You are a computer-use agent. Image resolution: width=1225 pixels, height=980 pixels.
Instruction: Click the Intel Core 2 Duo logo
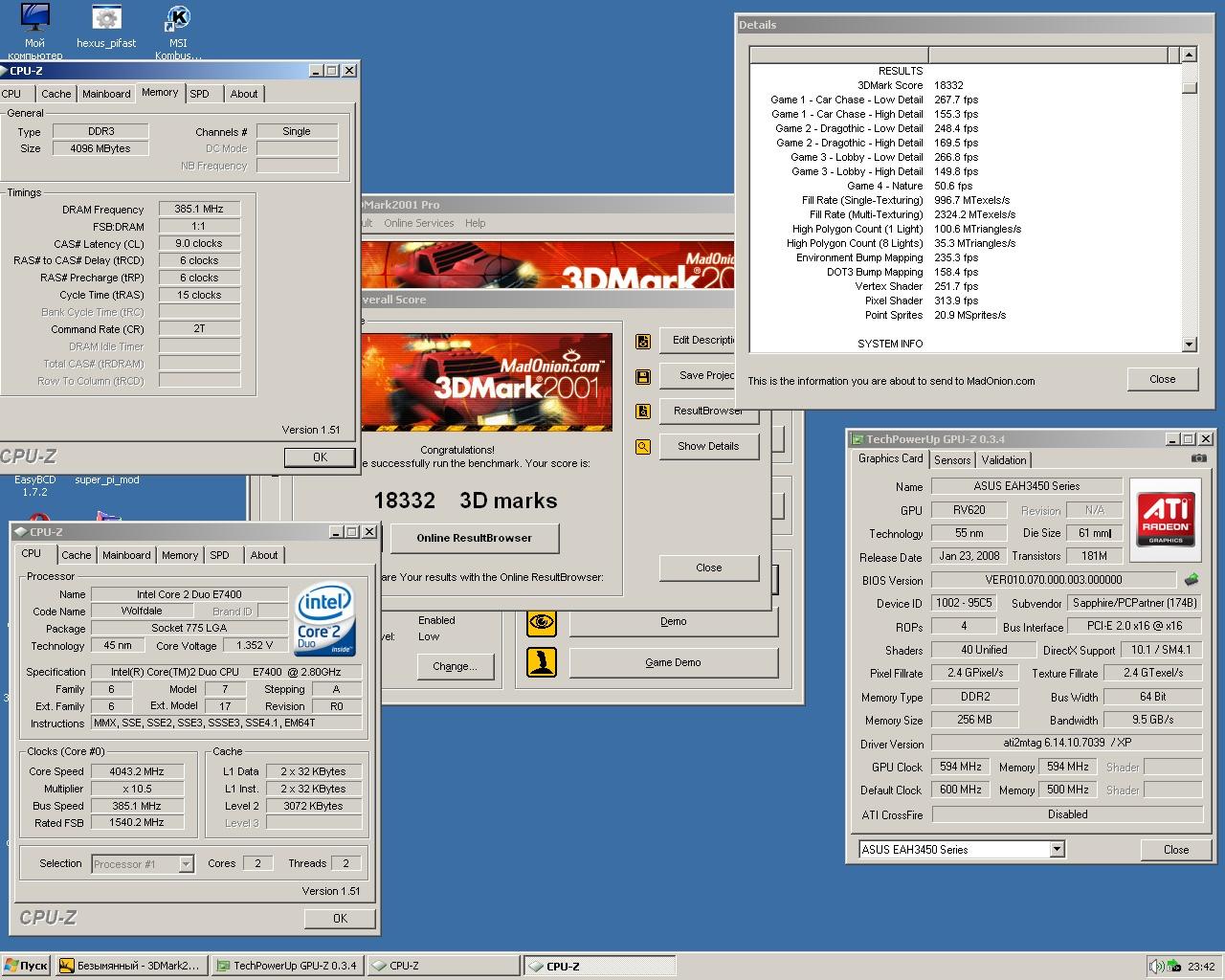pyautogui.click(x=326, y=619)
